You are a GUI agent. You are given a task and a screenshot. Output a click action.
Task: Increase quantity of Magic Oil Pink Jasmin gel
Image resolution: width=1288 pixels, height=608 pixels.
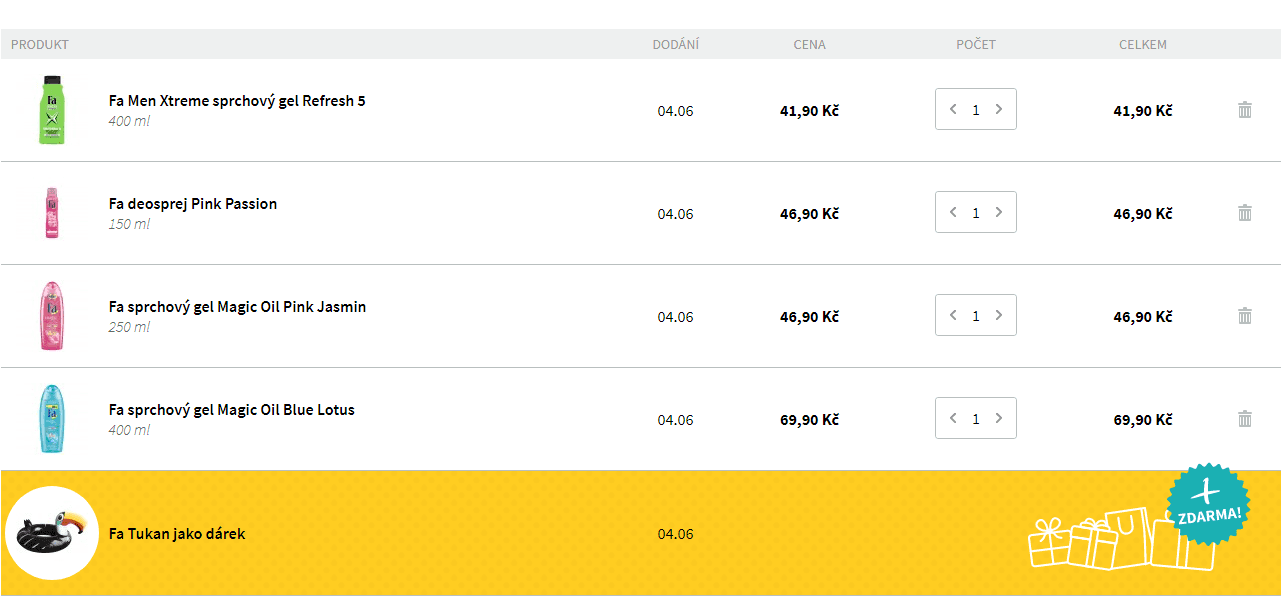(998, 315)
